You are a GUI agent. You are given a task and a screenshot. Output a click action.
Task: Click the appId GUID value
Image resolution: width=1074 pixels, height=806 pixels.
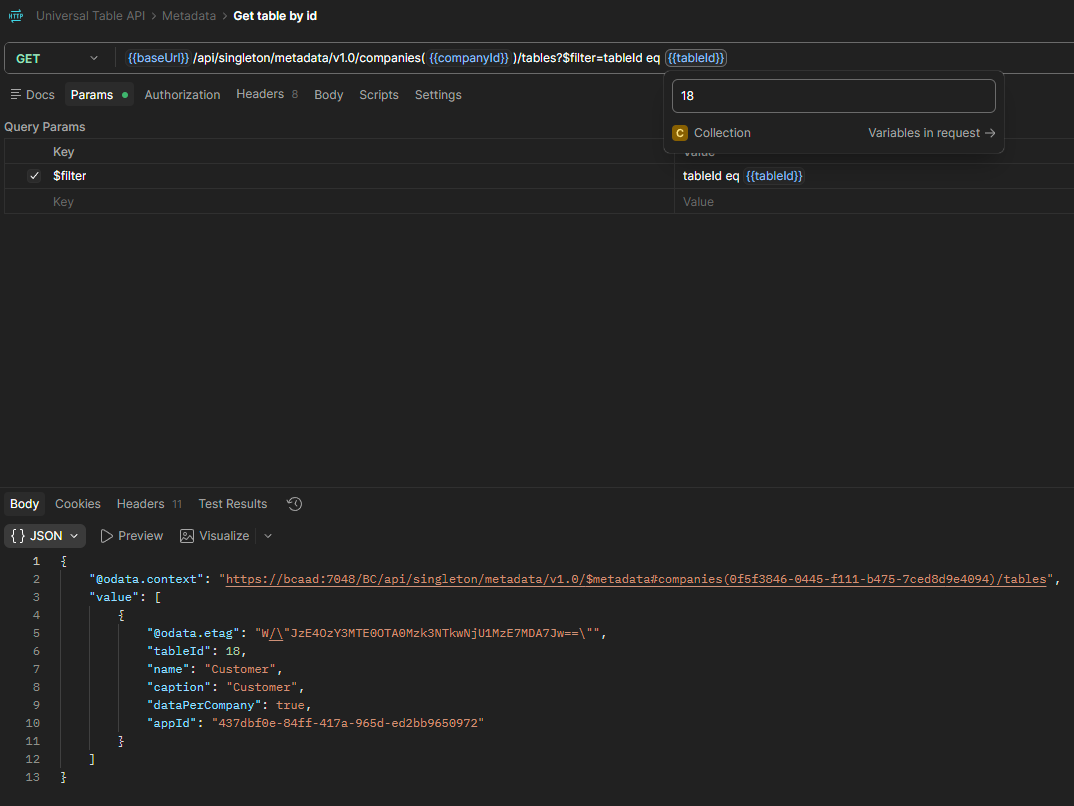(348, 723)
